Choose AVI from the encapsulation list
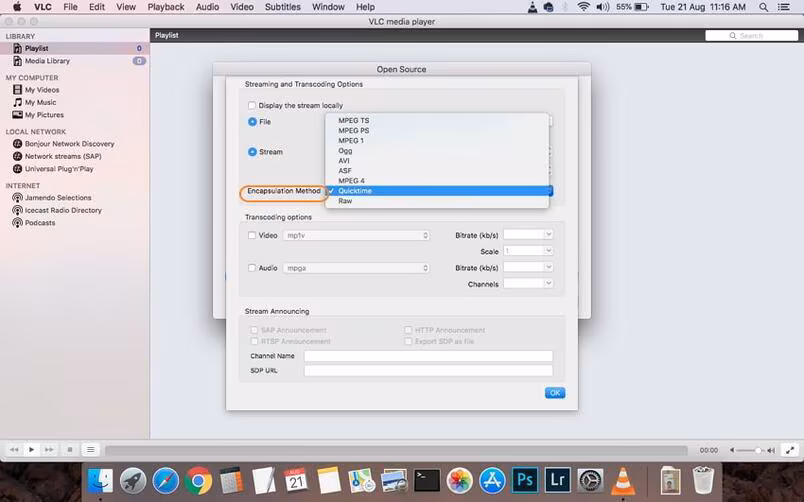 tap(437, 160)
